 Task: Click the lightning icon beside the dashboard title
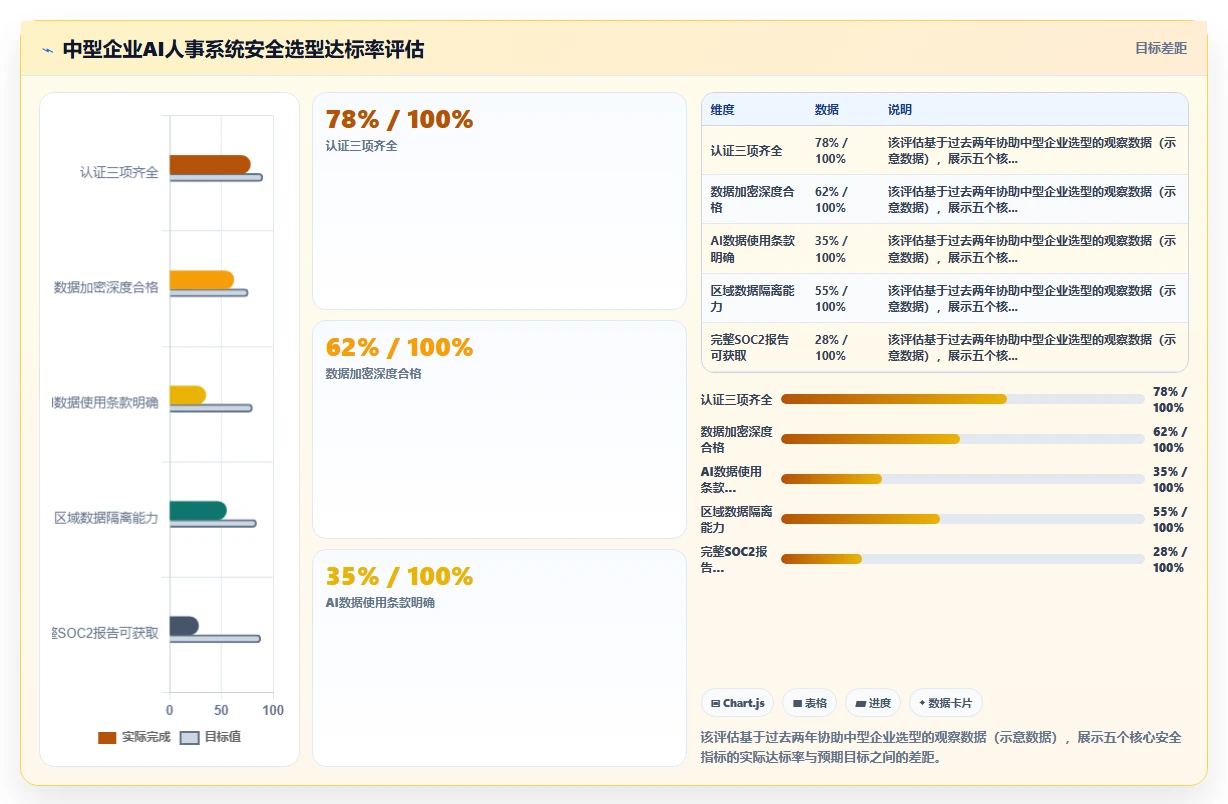click(x=48, y=50)
